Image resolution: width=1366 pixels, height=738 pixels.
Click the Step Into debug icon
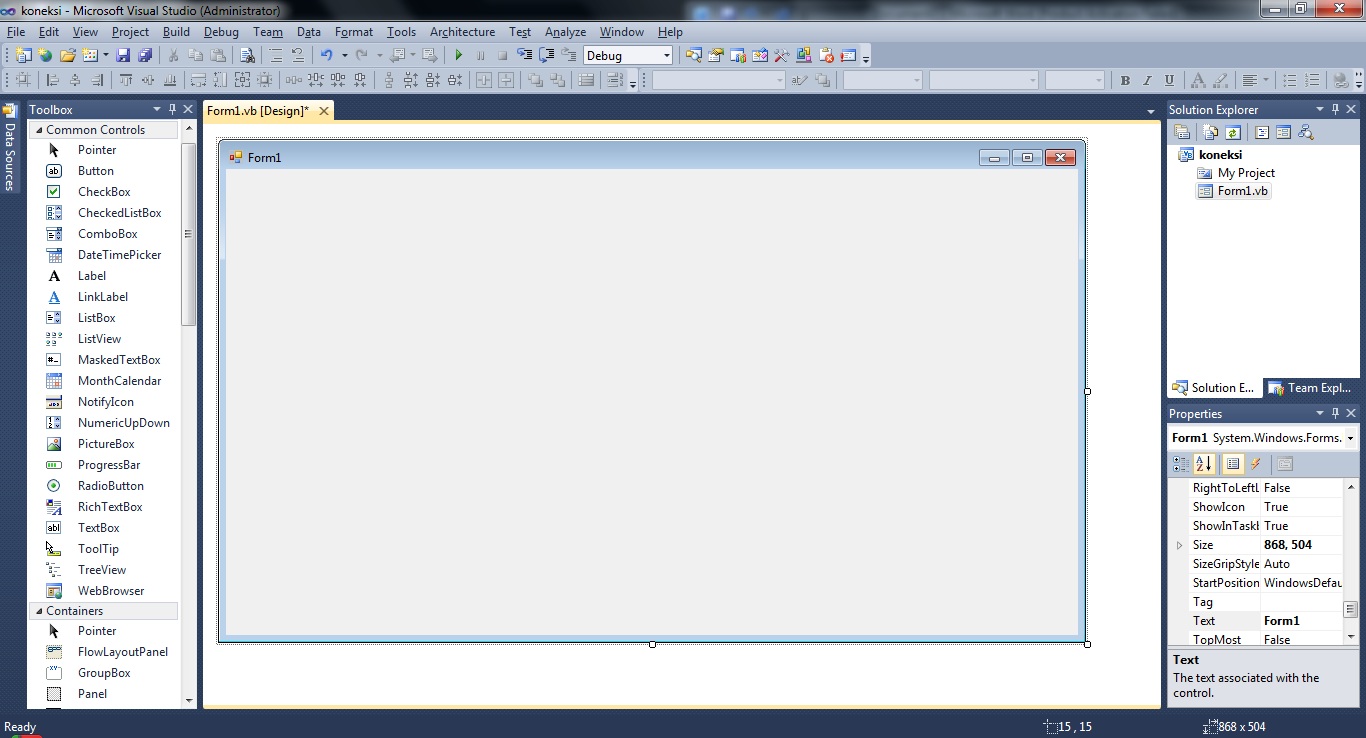point(523,55)
